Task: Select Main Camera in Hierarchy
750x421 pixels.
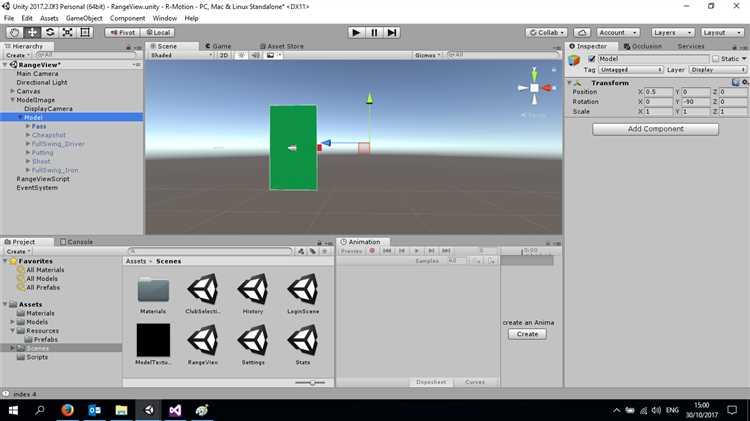Action: pos(37,74)
